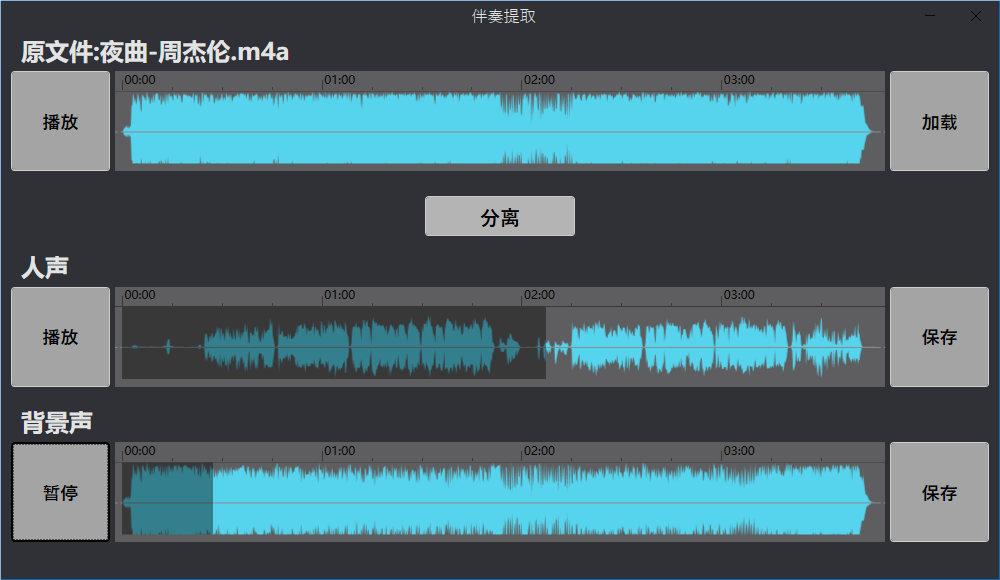Screen dimensions: 1000x580
Task: Save the 人声 vocal track
Action: tap(939, 337)
